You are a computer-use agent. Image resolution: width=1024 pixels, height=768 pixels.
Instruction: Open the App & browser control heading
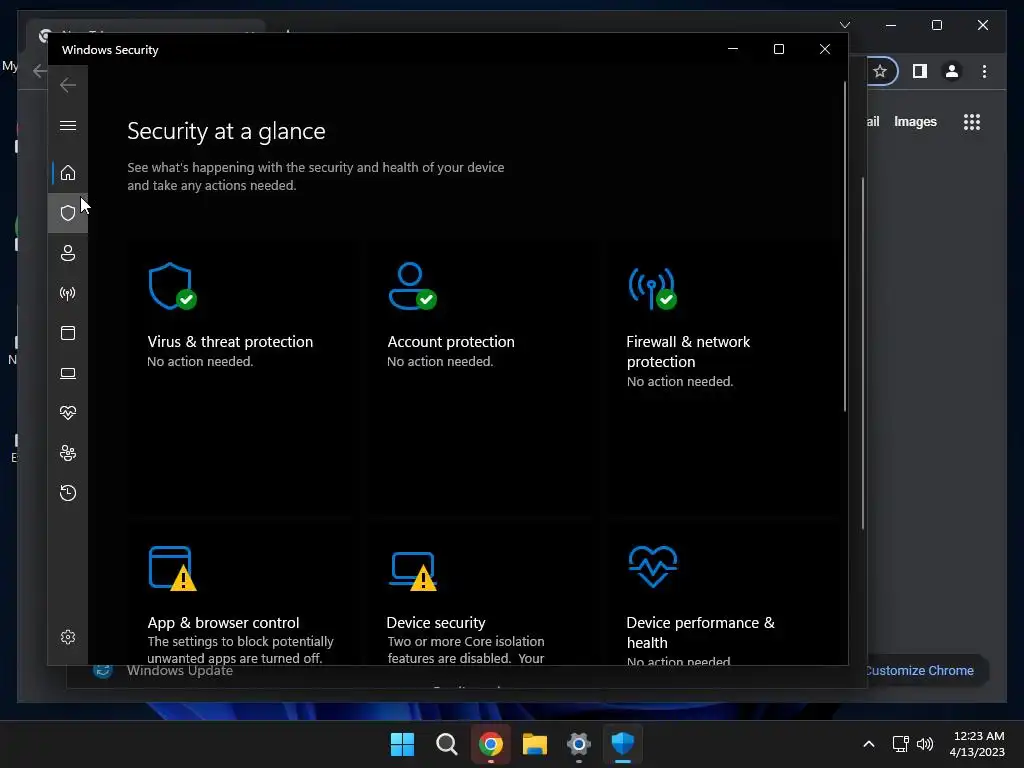point(223,622)
